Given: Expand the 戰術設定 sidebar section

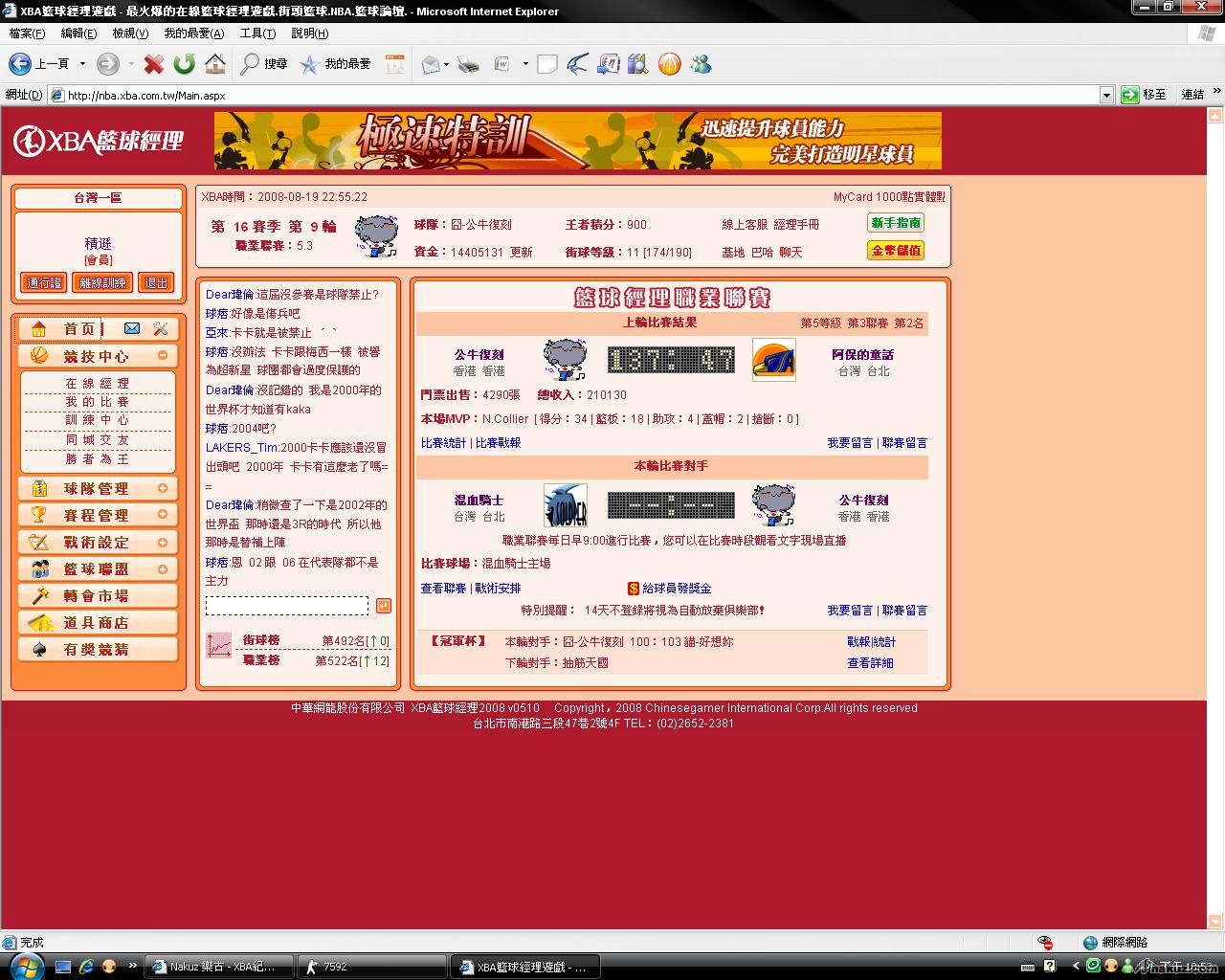Looking at the screenshot, I should 163,542.
